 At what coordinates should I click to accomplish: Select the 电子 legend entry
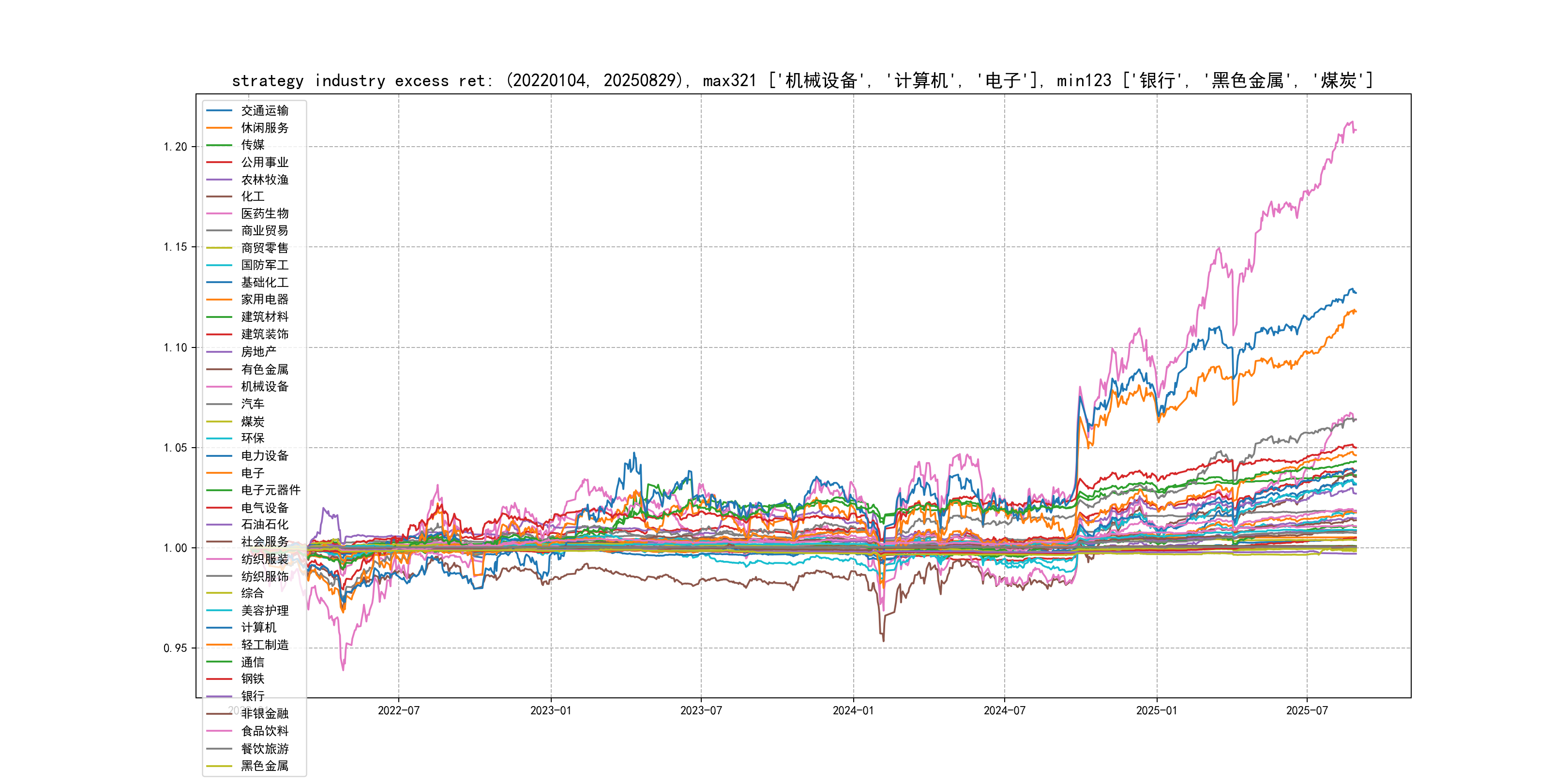(252, 473)
